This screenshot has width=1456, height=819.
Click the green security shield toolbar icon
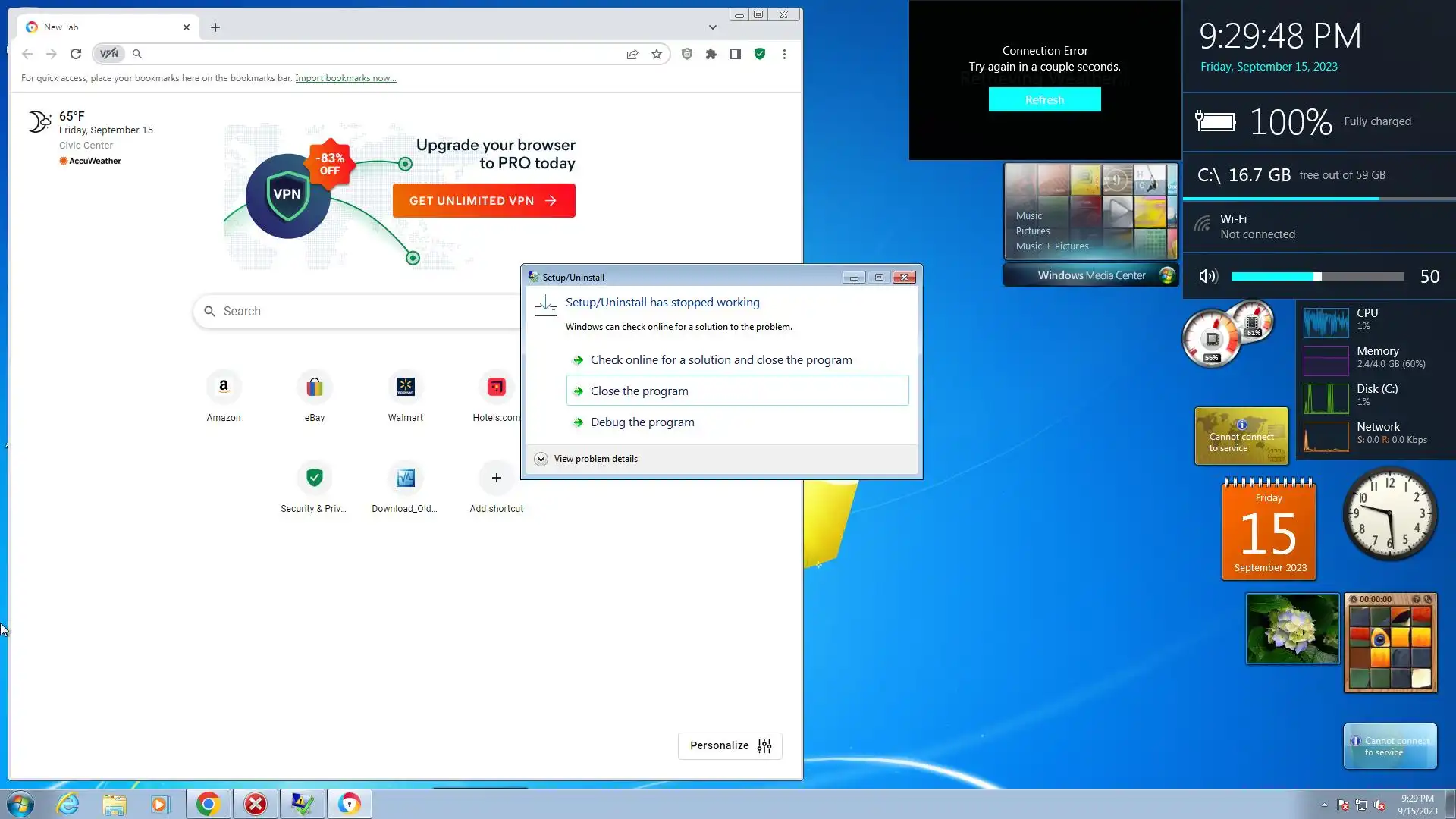(x=759, y=54)
